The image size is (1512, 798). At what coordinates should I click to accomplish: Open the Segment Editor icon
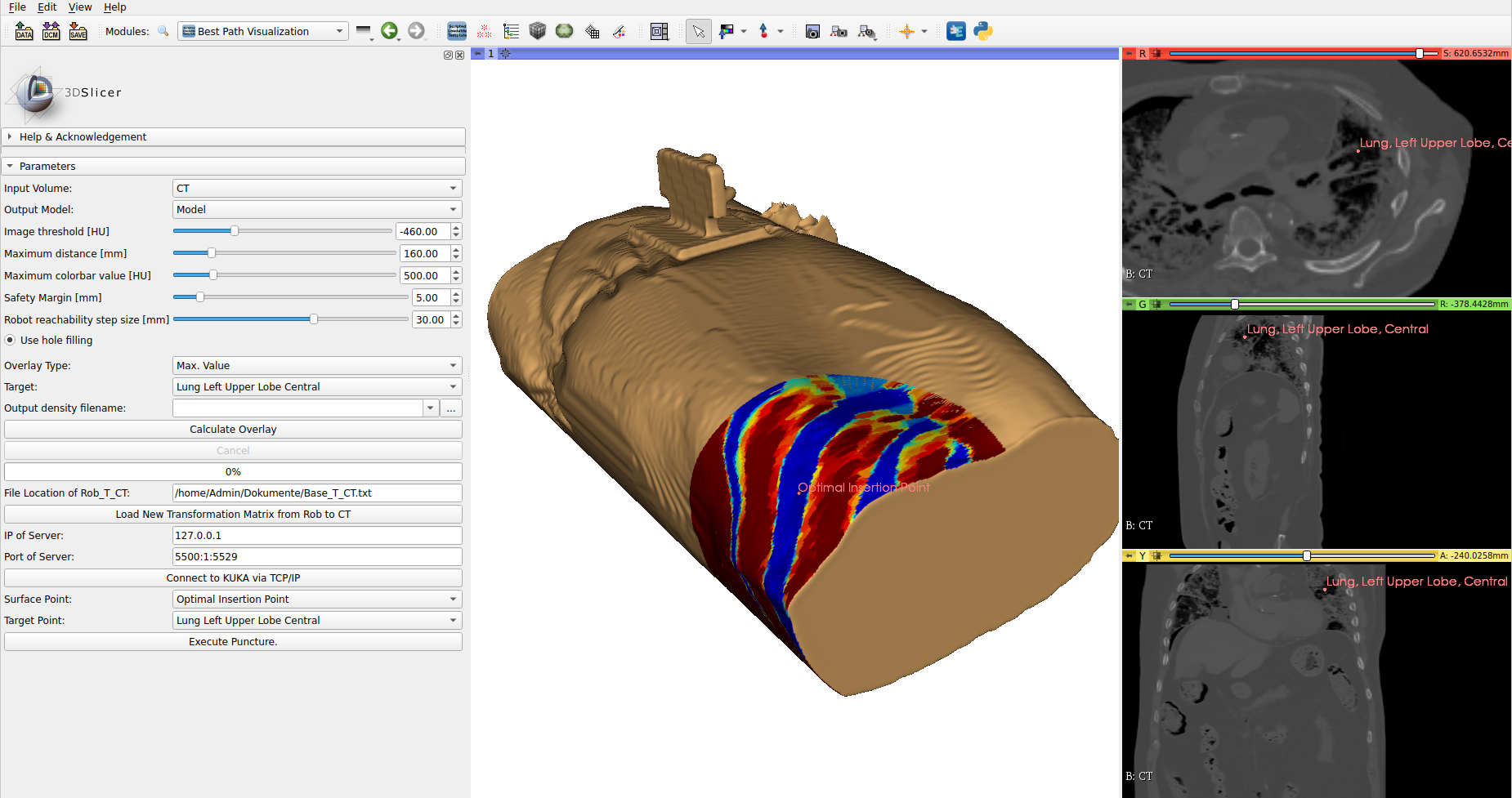619,31
